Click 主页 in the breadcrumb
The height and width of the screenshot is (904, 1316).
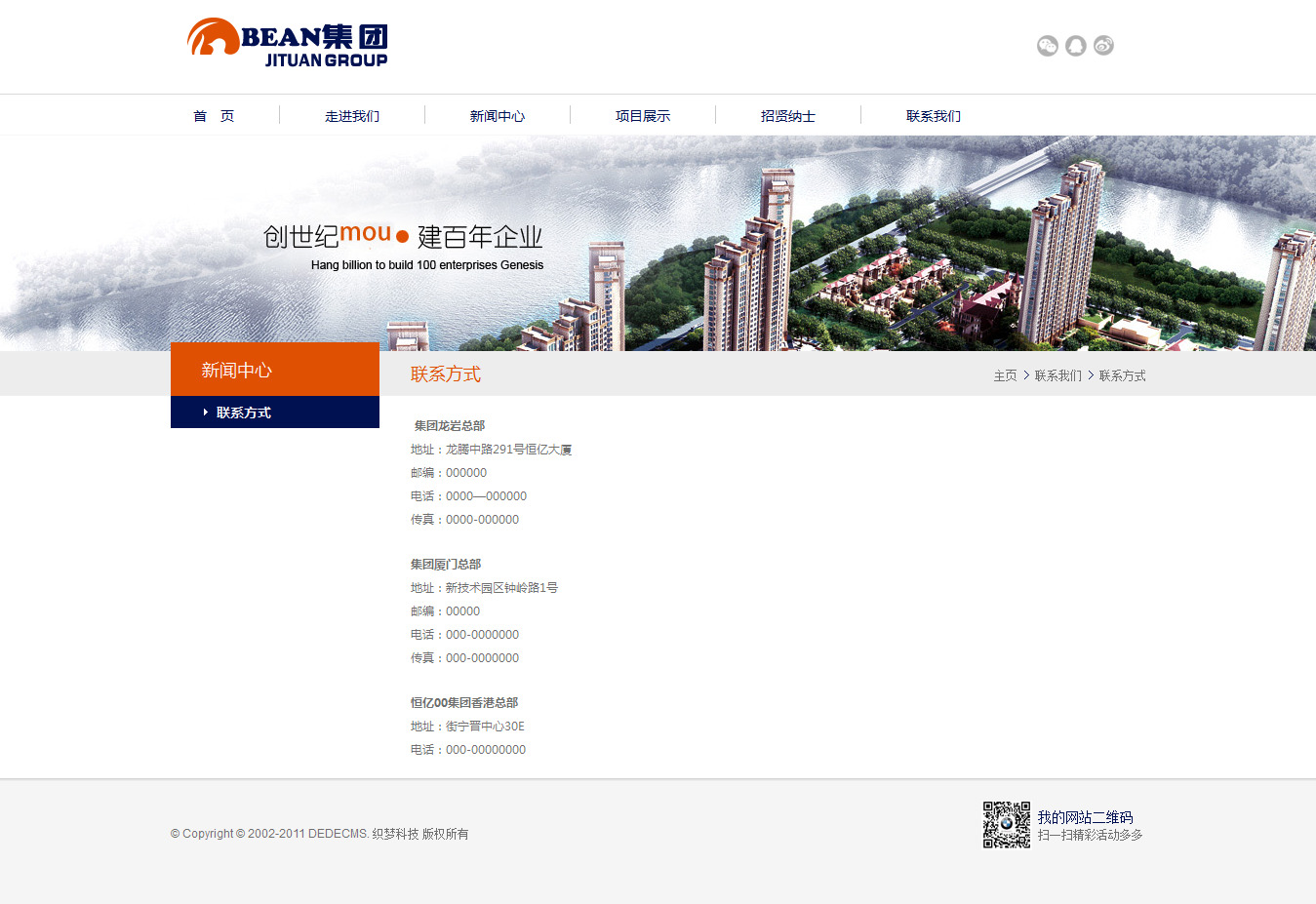pos(1005,376)
